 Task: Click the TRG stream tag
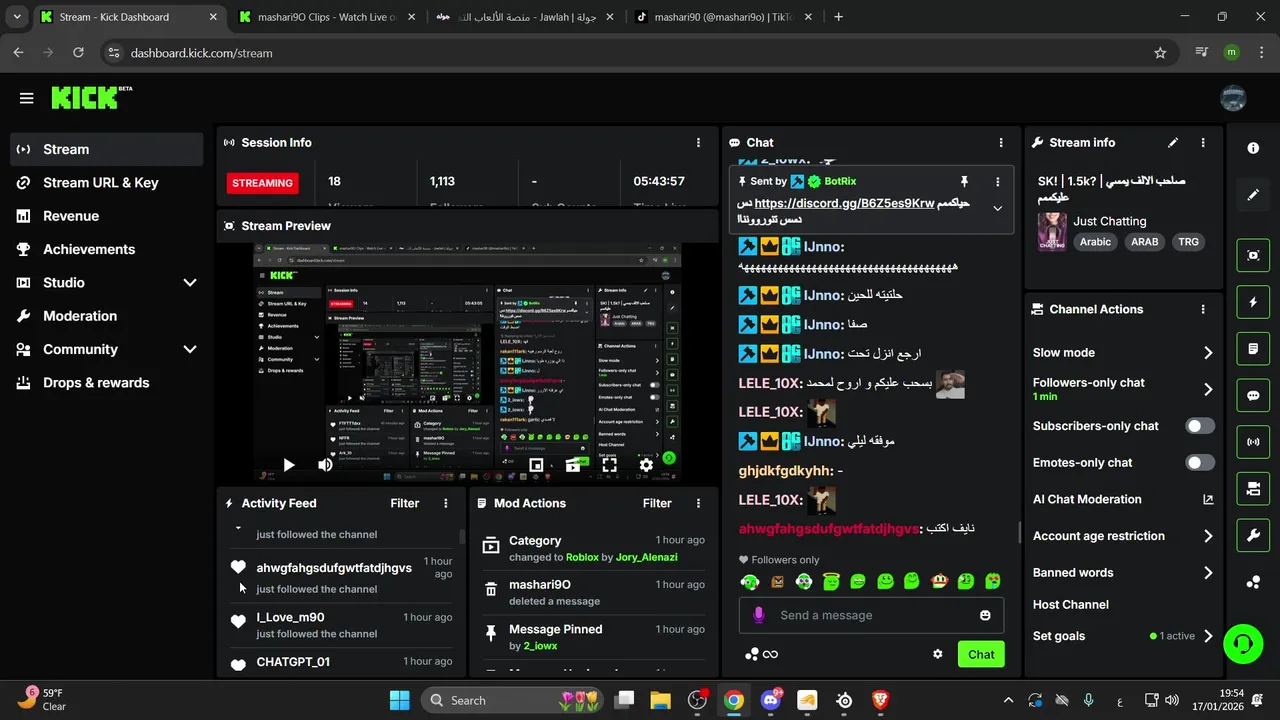1188,242
